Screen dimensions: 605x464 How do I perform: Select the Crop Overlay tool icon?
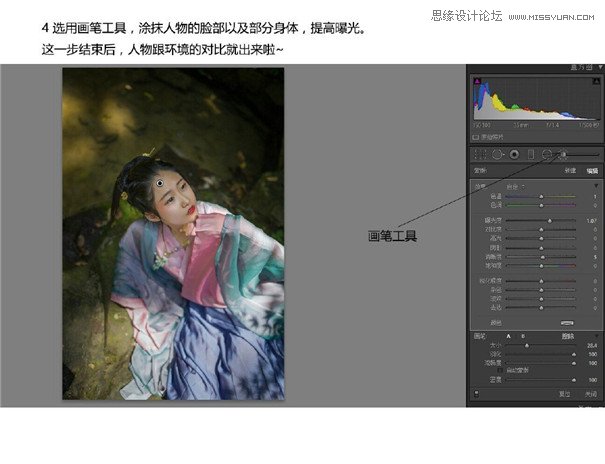click(x=480, y=154)
